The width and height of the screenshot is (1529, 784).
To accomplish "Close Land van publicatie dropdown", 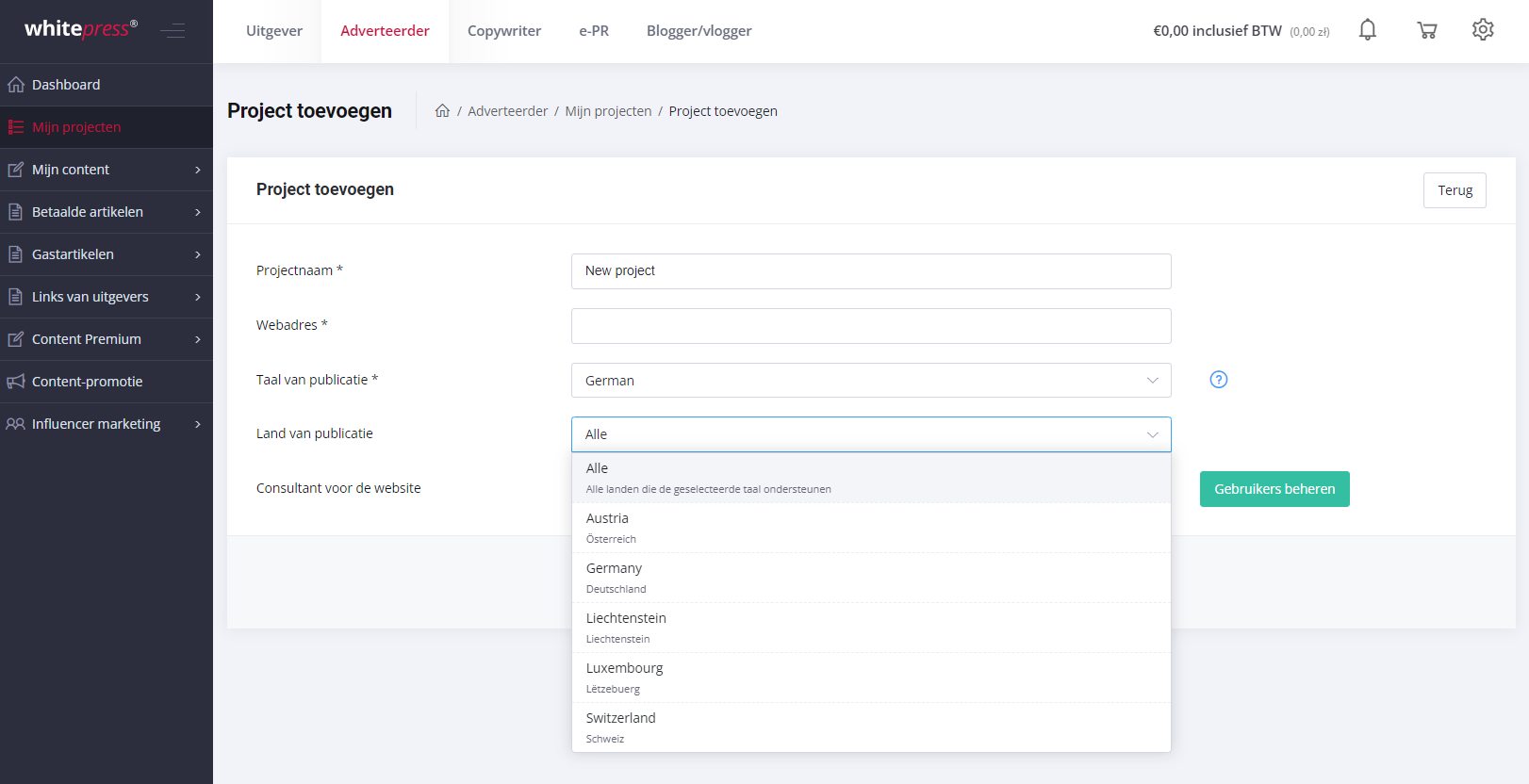I will [871, 434].
